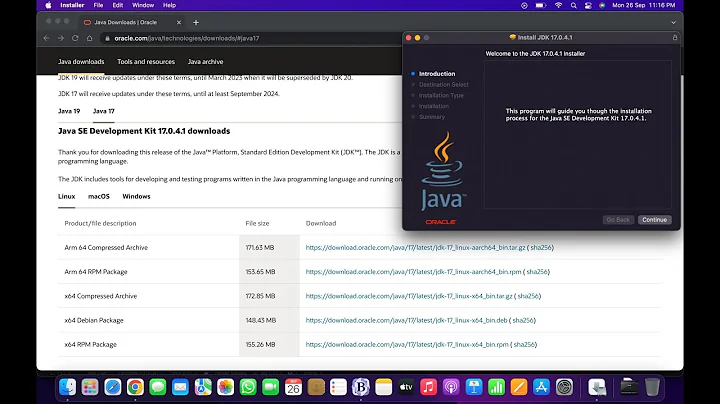Screen dimensions: 720x404
Task: Launch Safari from the Dock
Action: coord(112,387)
